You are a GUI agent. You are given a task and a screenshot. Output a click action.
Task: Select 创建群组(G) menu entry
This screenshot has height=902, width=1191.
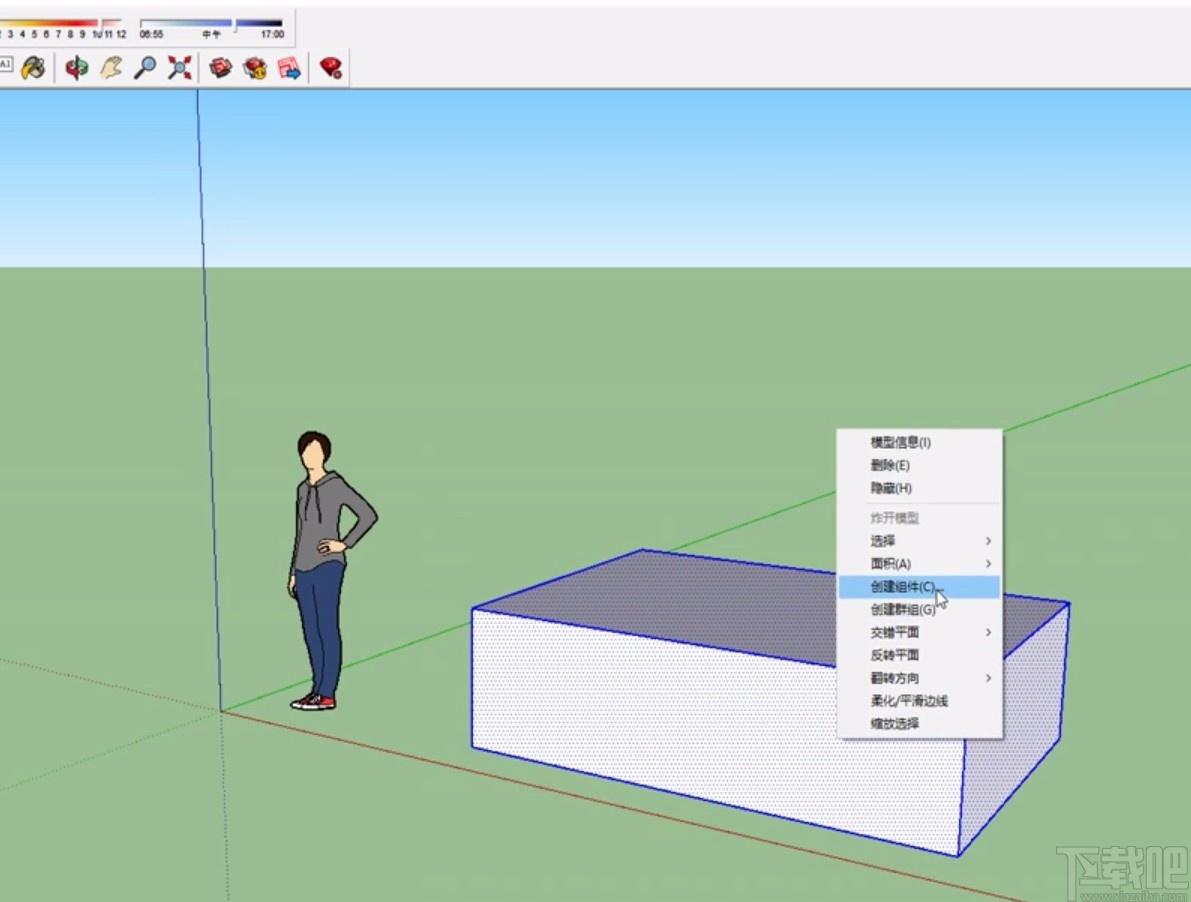coord(897,610)
